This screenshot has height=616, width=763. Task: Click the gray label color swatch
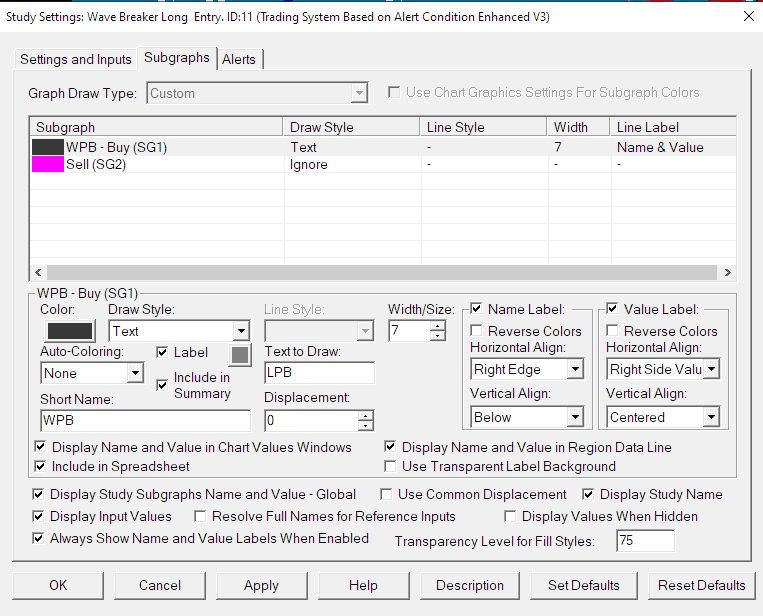point(240,354)
